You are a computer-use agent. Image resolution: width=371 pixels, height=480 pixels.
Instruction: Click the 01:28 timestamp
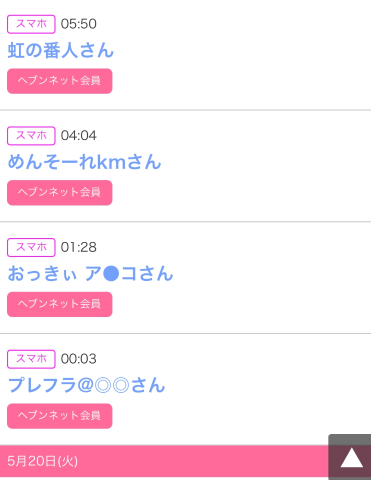(x=79, y=247)
